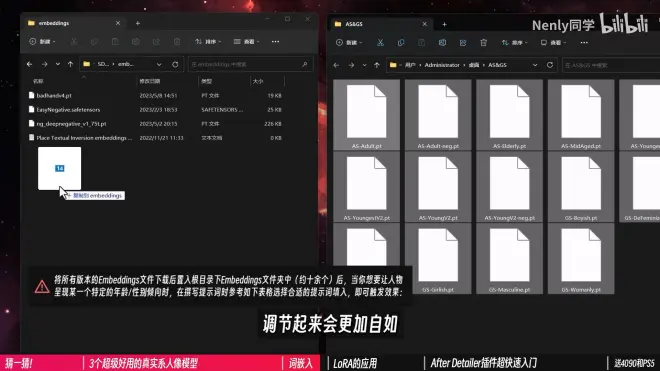Select the AS-Adult-neg.pt file thumbnail
This screenshot has height=371, width=660.
[438, 114]
